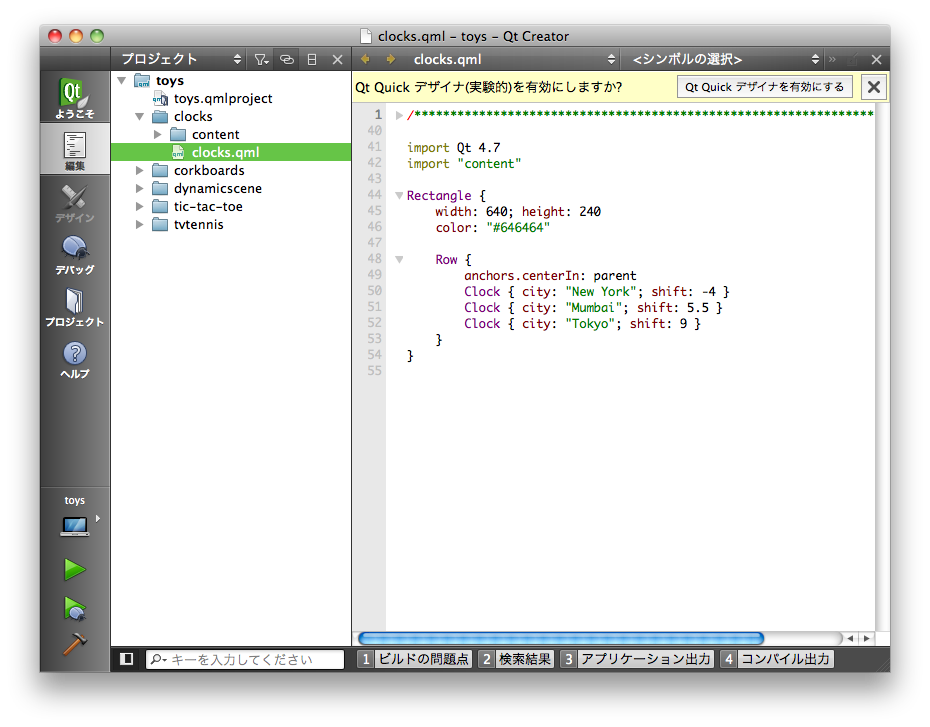Click the green Run button
Screen dimensions: 930x727
[75, 570]
